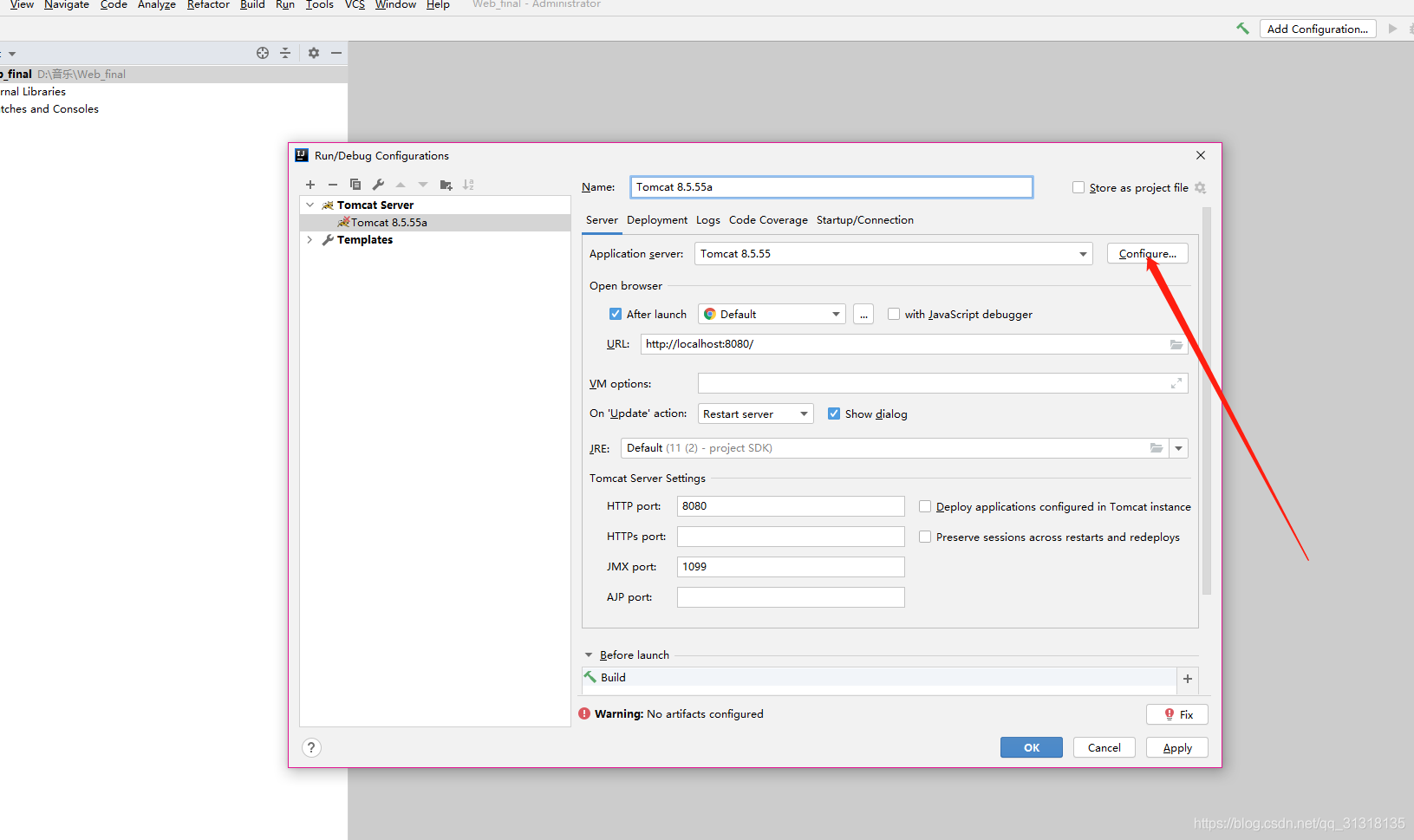
Task: Click the HTTP port input field
Action: (x=790, y=506)
